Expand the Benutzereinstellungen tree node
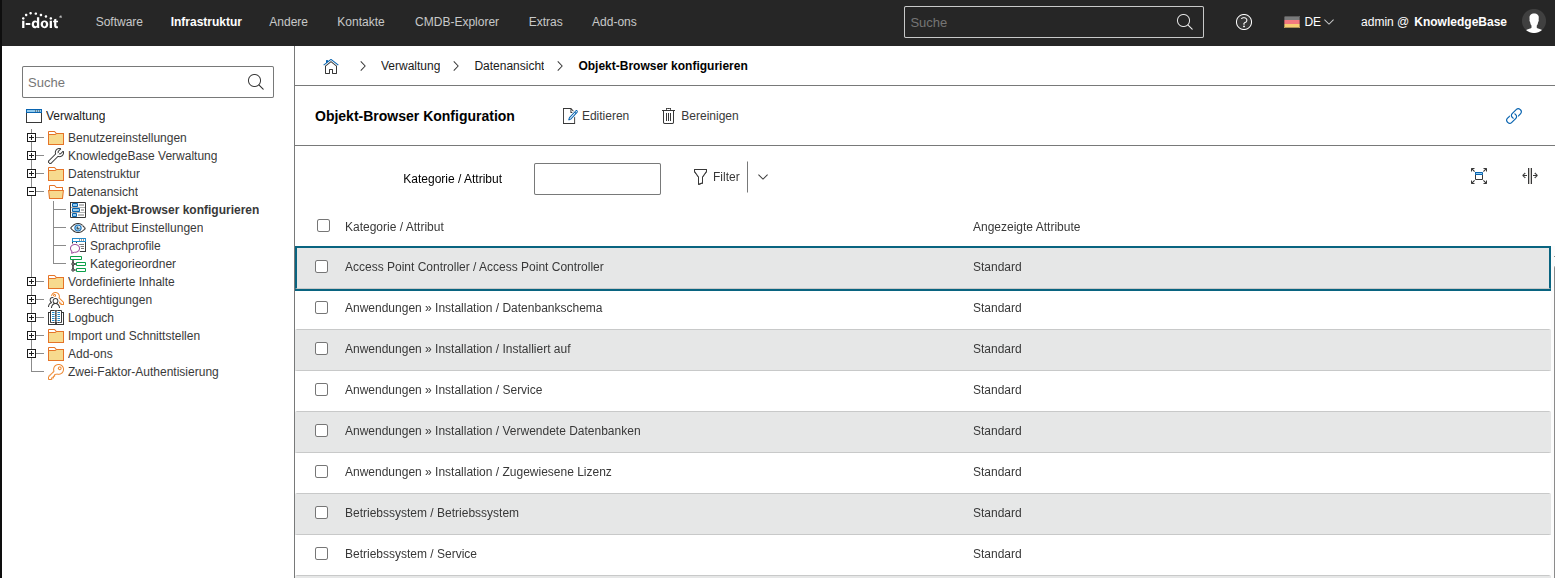The image size is (1555, 578). click(x=32, y=138)
